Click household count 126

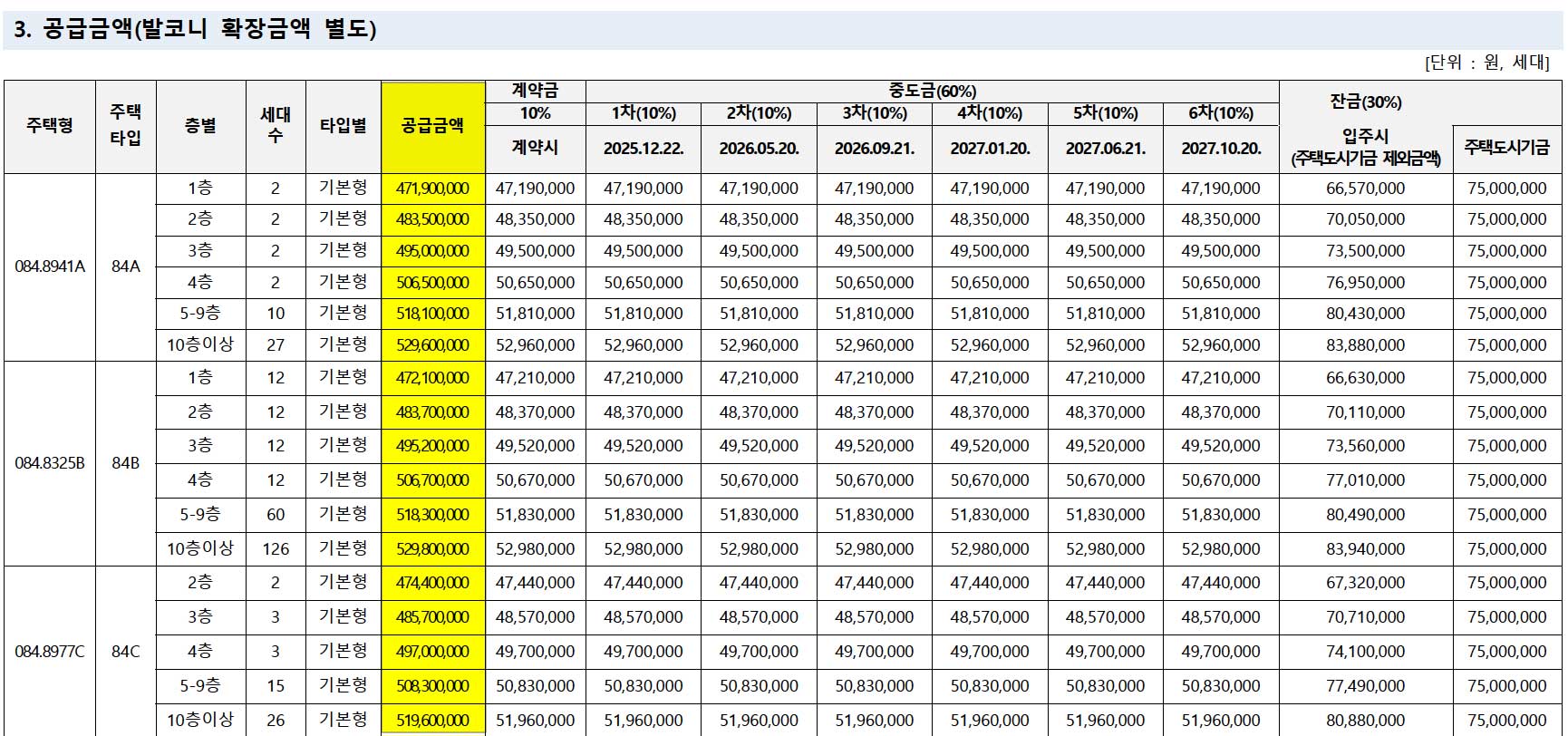tap(276, 549)
